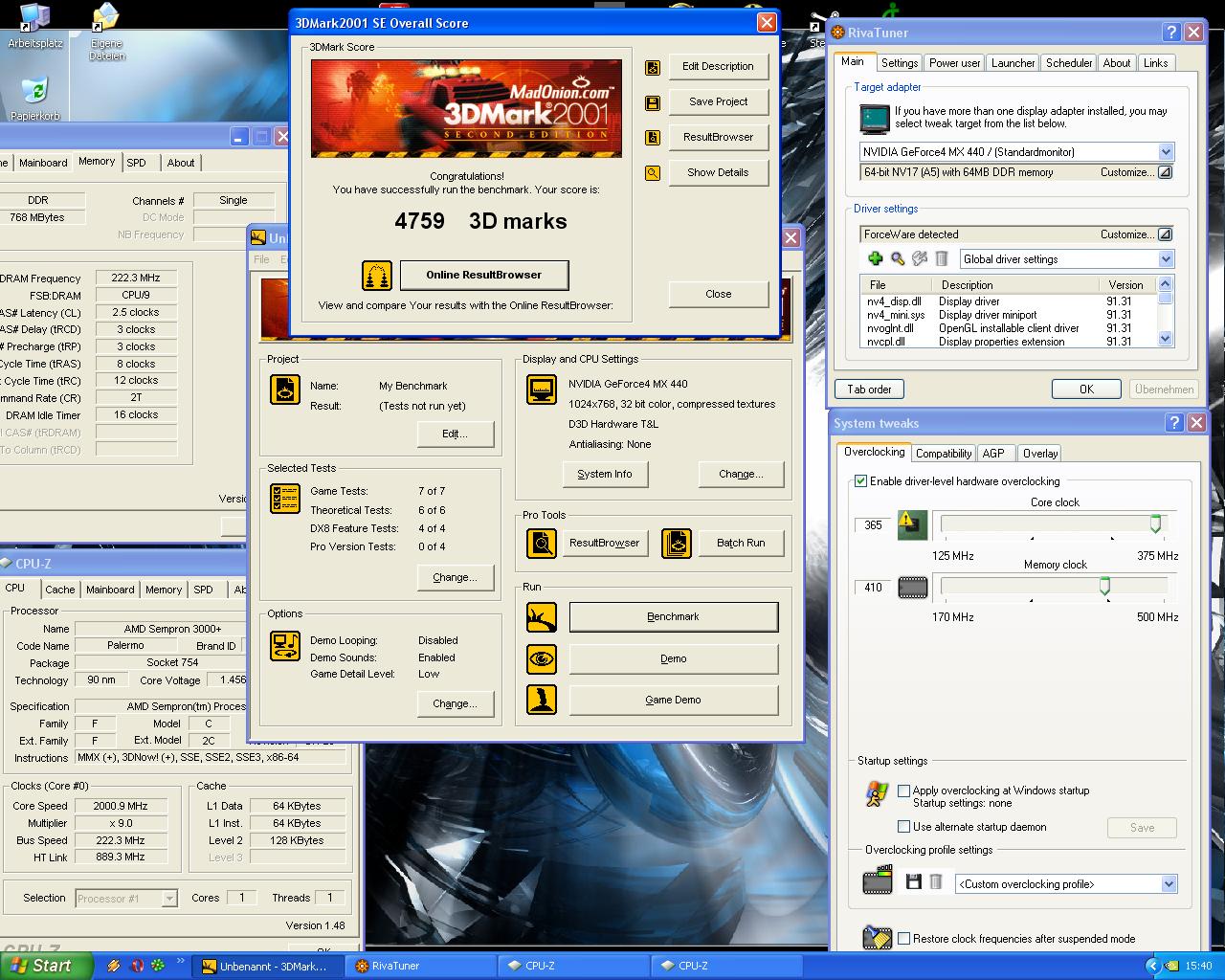Open the target adapter dropdown in RivaTuner
The height and width of the screenshot is (980, 1225).
tap(1166, 152)
